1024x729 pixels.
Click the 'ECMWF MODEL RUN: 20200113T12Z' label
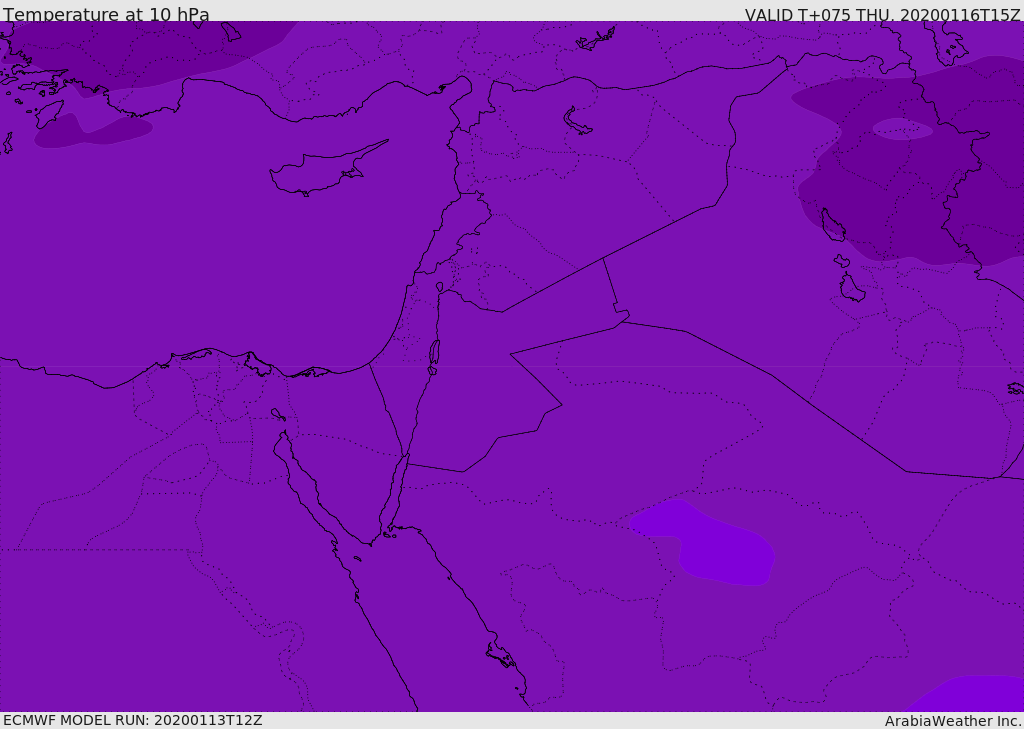tap(133, 721)
